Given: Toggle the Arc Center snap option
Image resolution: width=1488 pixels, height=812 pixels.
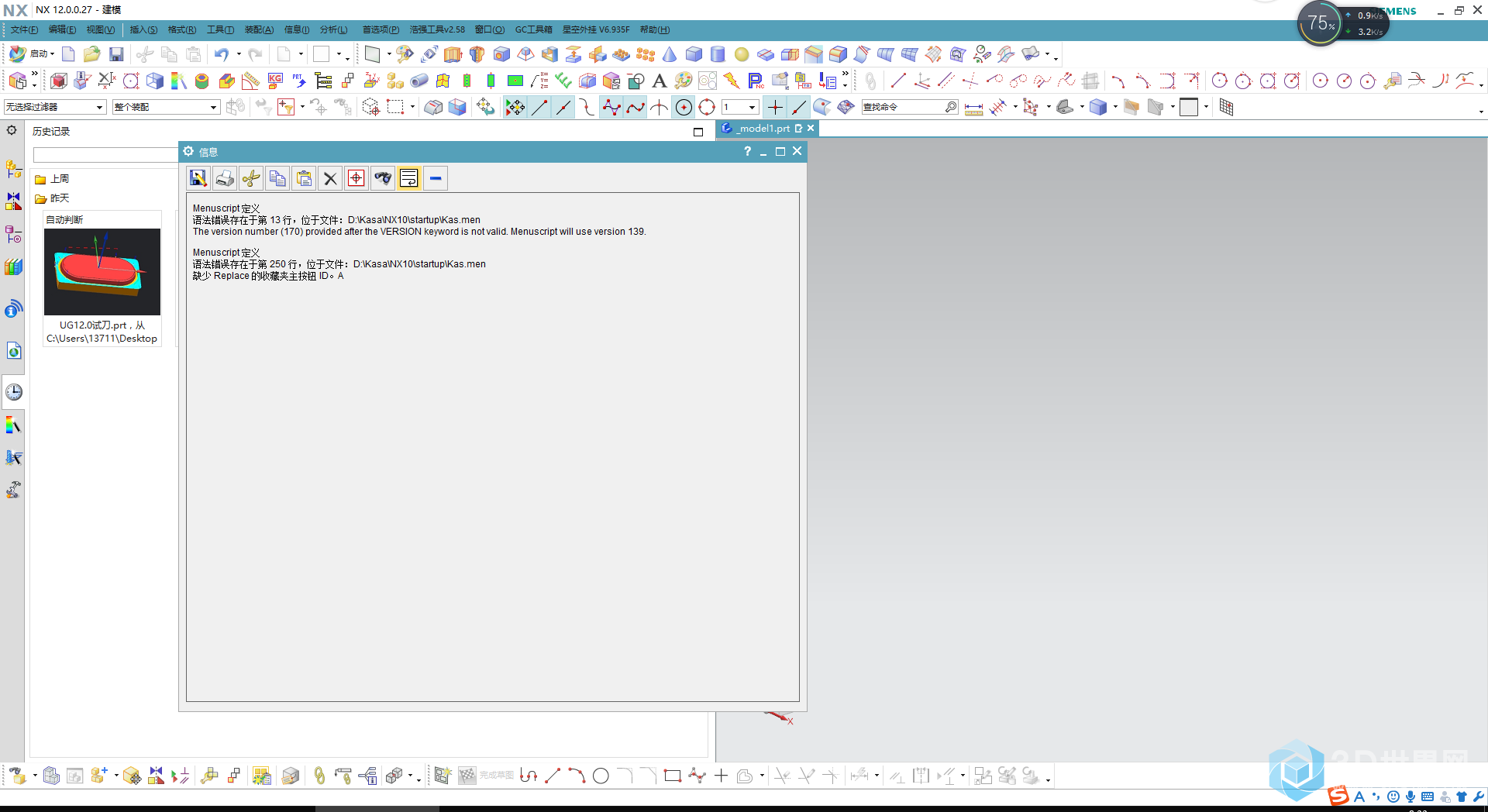Looking at the screenshot, I should tap(684, 108).
